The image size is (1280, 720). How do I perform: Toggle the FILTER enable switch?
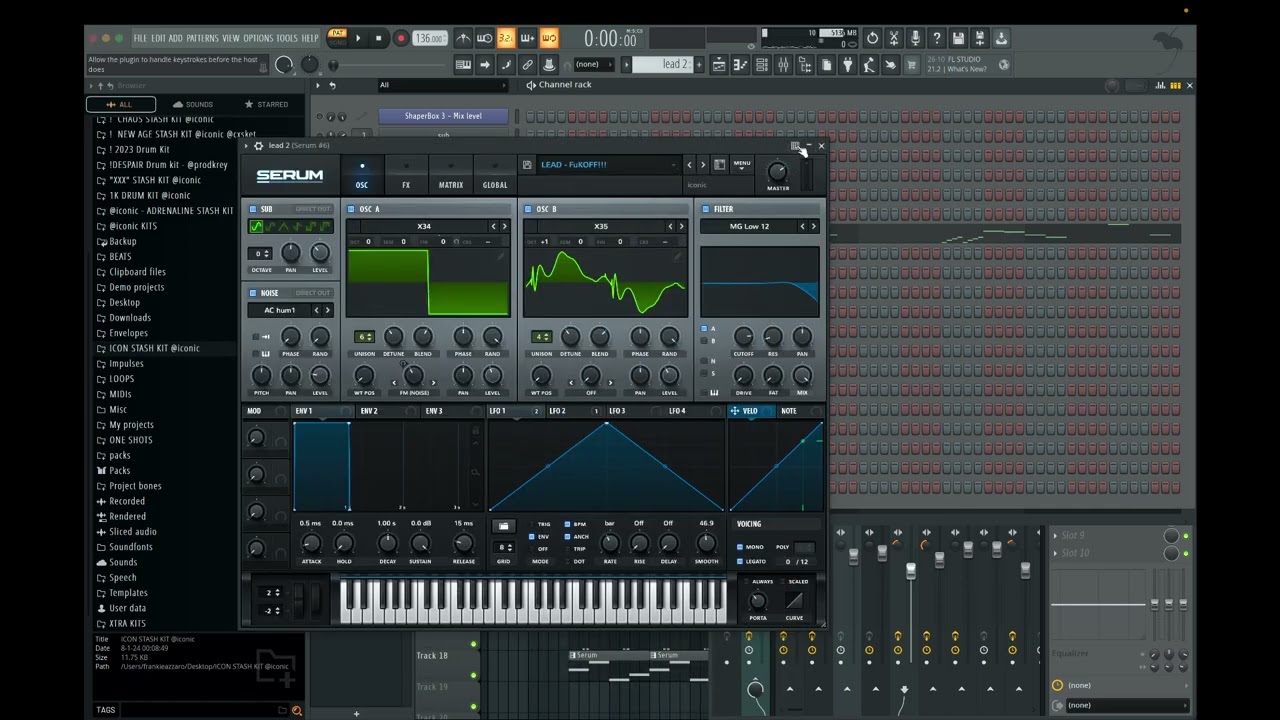(705, 209)
